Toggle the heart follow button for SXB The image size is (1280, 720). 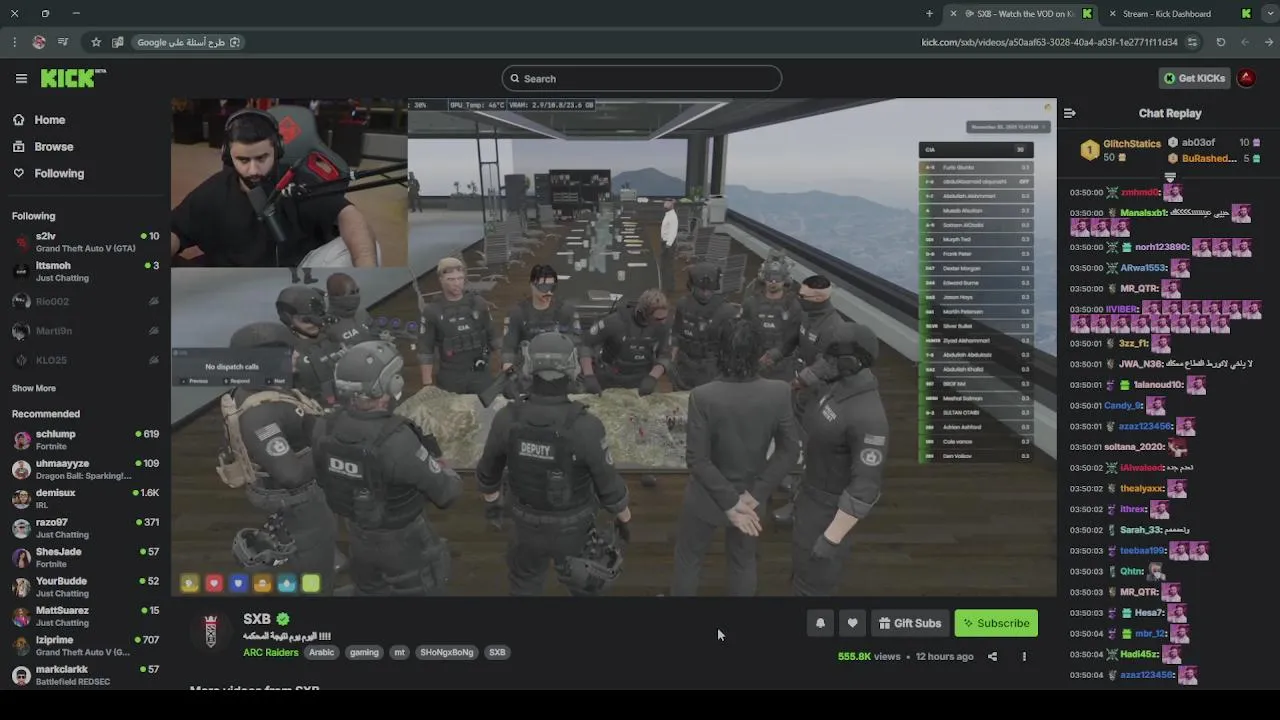(852, 623)
